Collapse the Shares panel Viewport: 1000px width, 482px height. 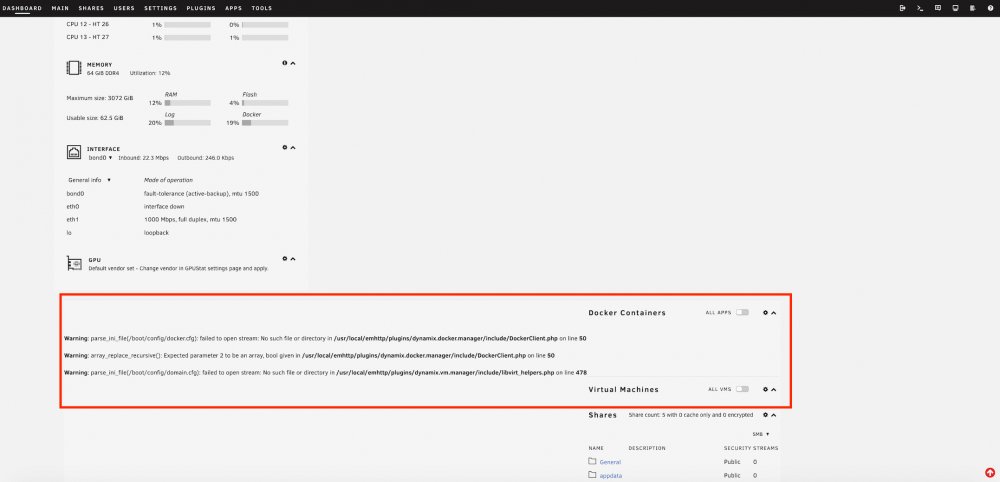coord(774,415)
